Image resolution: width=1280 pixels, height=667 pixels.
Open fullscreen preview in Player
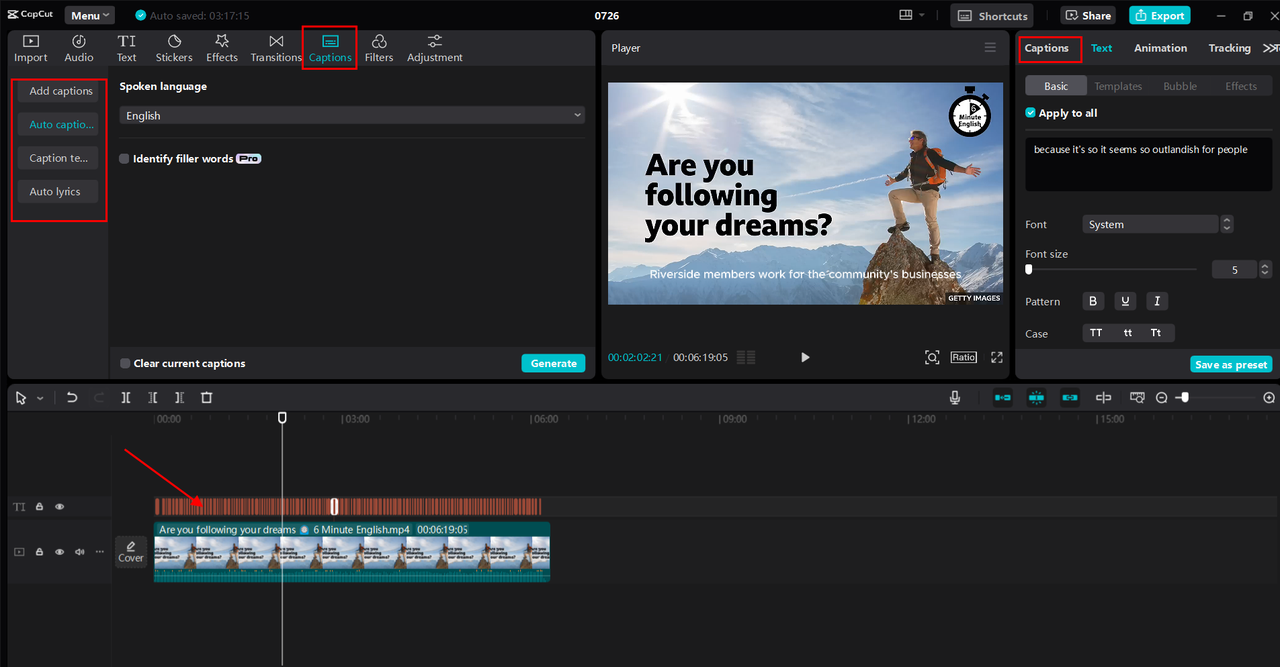[997, 357]
